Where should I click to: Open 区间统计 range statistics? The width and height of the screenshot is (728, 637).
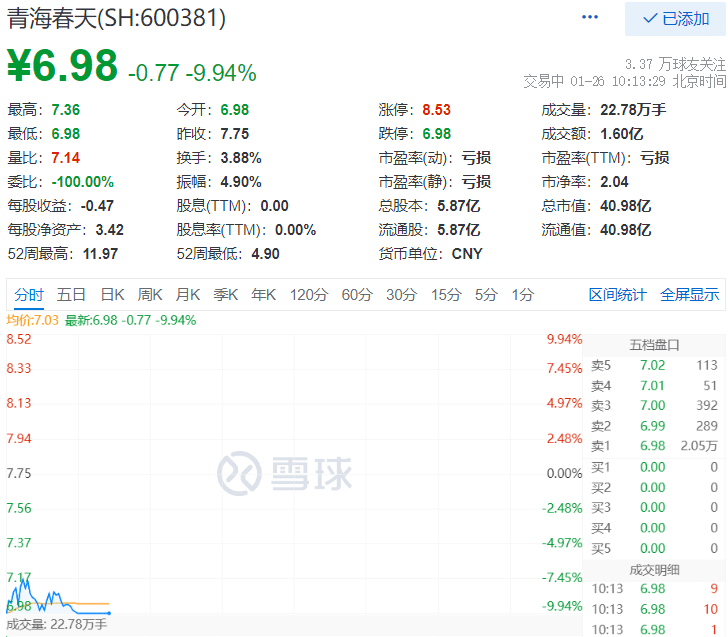[617, 295]
